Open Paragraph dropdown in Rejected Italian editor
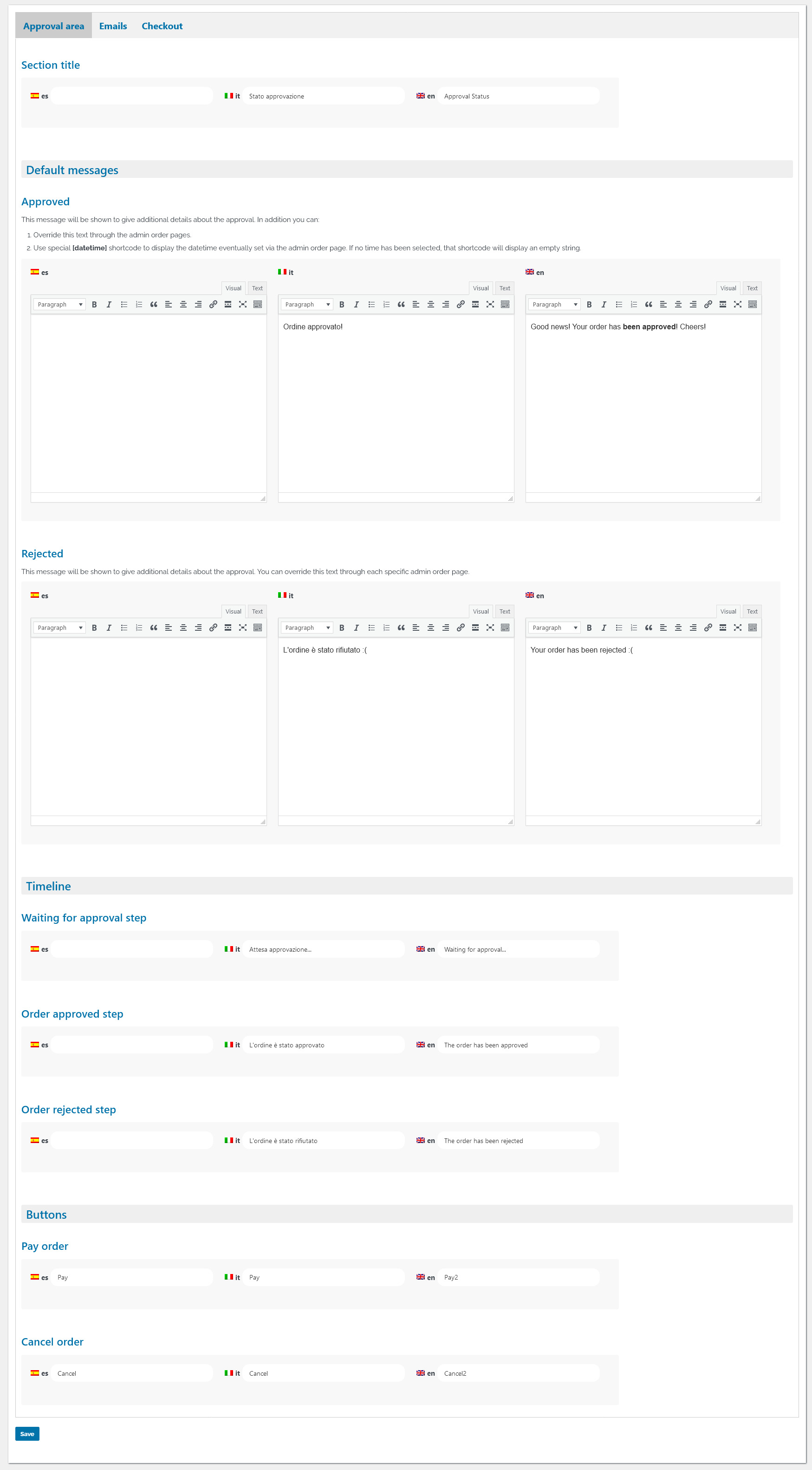This screenshot has width=812, height=1470. (307, 628)
